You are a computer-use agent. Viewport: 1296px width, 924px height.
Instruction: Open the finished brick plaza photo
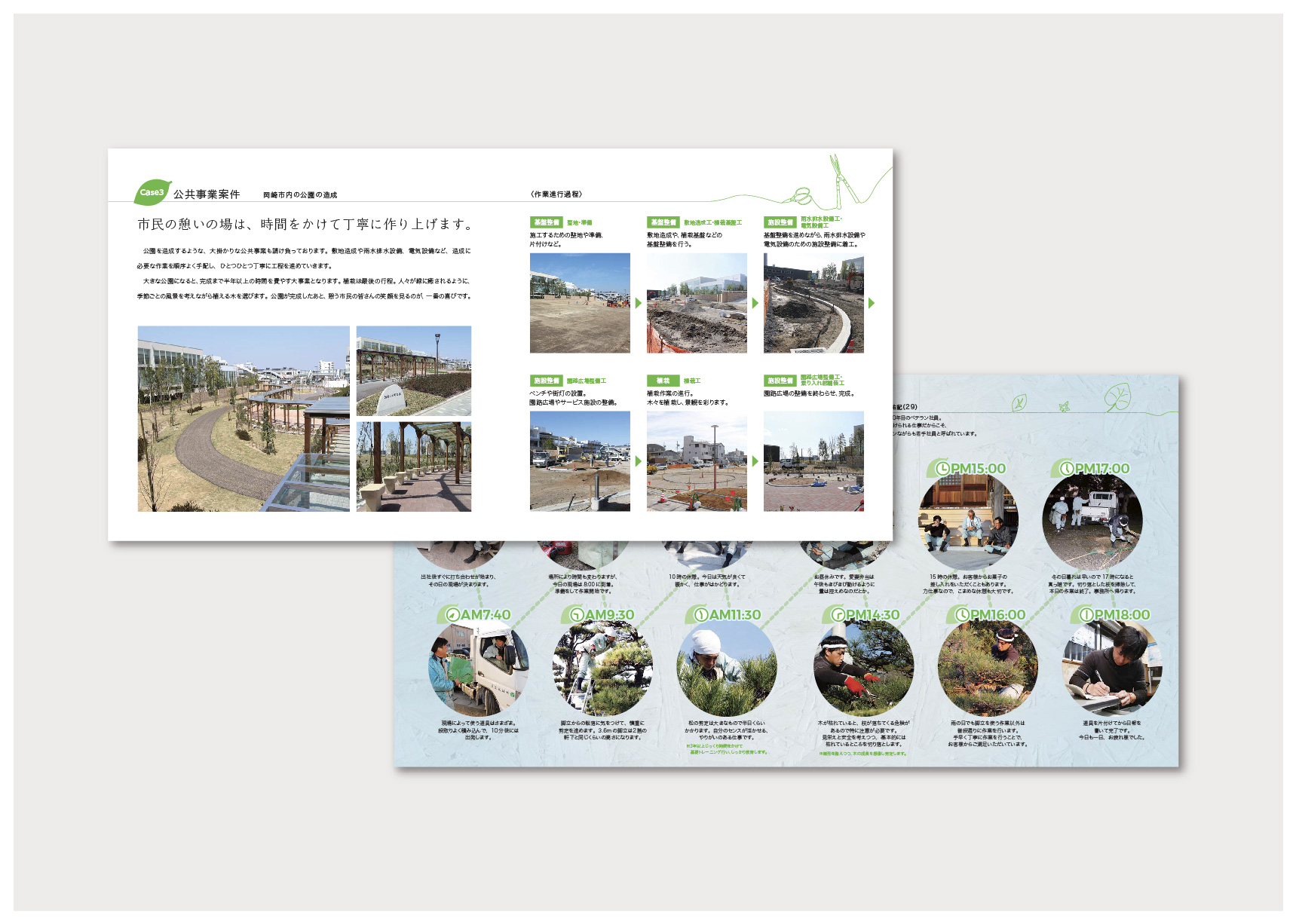(x=813, y=461)
